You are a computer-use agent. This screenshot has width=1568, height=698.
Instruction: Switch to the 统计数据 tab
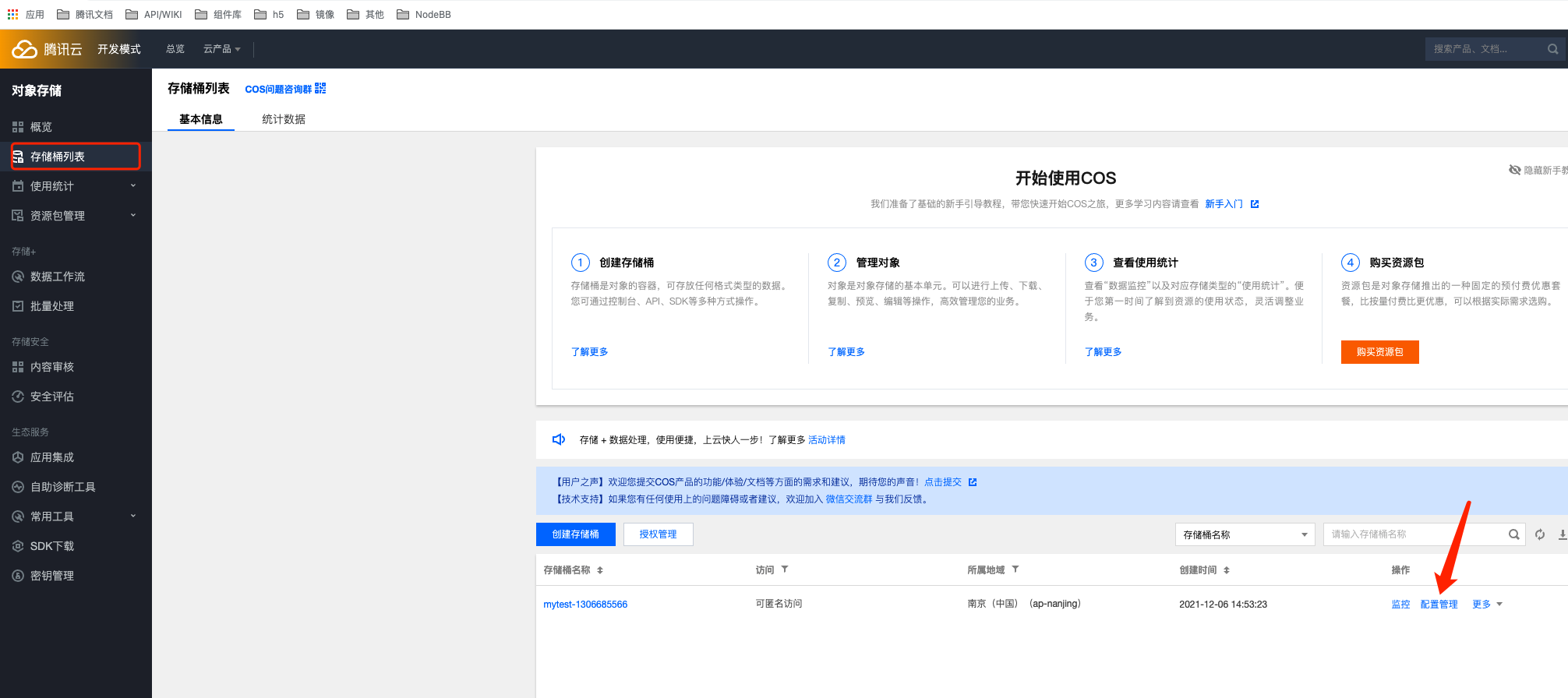[x=284, y=119]
